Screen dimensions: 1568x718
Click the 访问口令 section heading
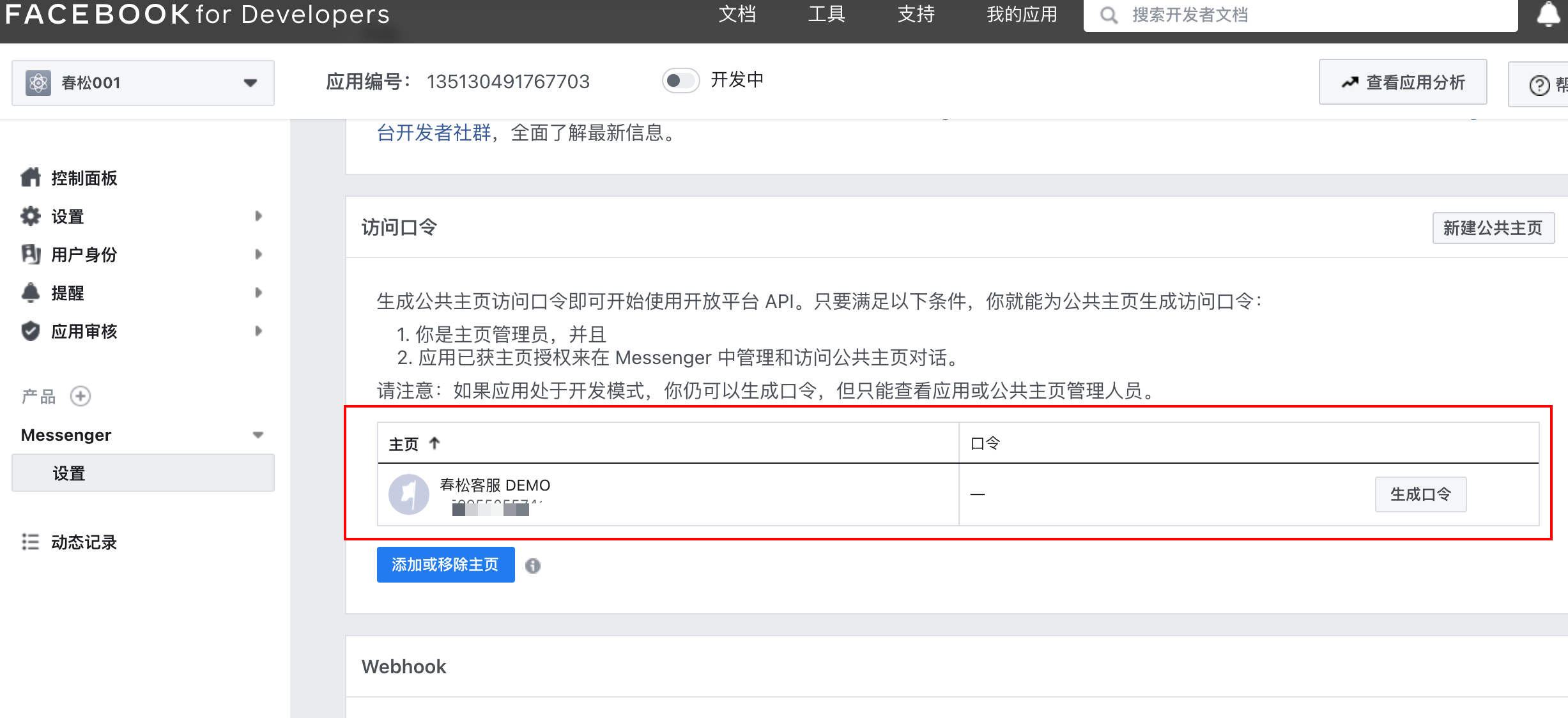399,227
